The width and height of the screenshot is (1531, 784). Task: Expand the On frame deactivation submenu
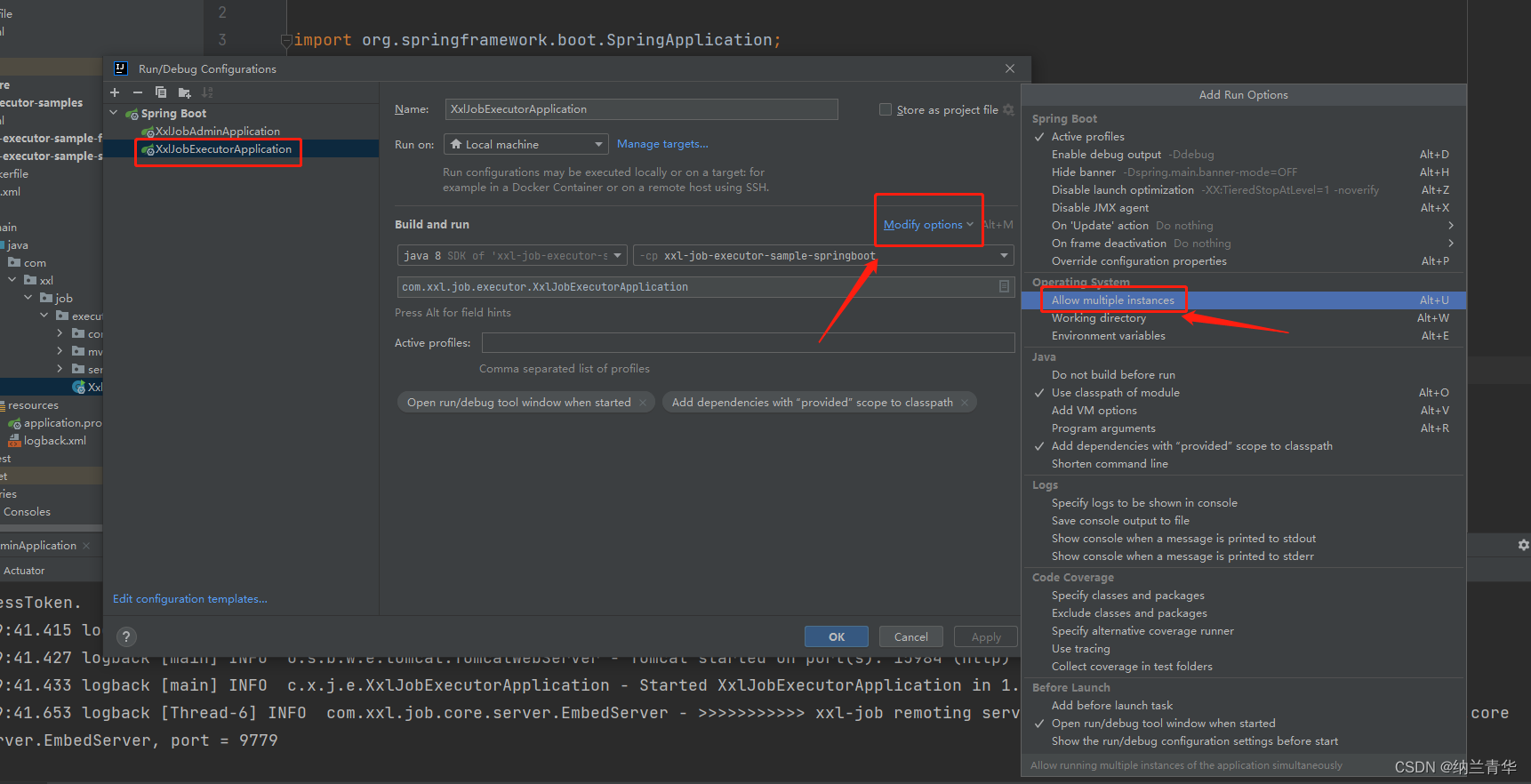[1244, 244]
